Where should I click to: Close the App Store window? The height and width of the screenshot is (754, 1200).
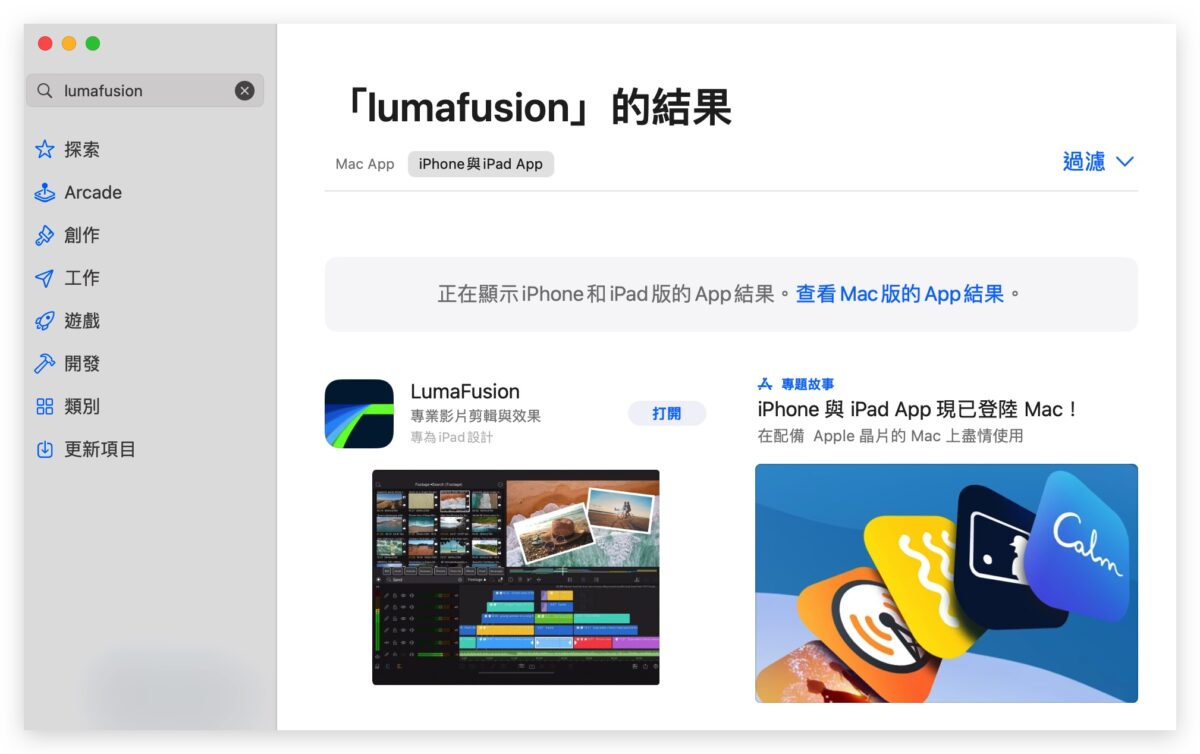[45, 44]
